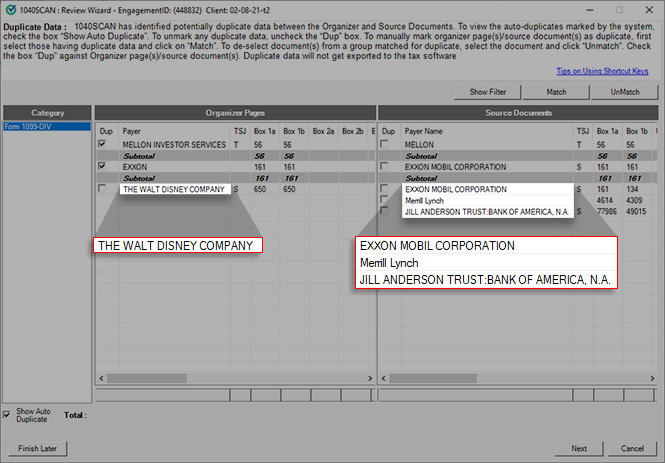Open Tips on Using Shortcut Keys link

602,71
